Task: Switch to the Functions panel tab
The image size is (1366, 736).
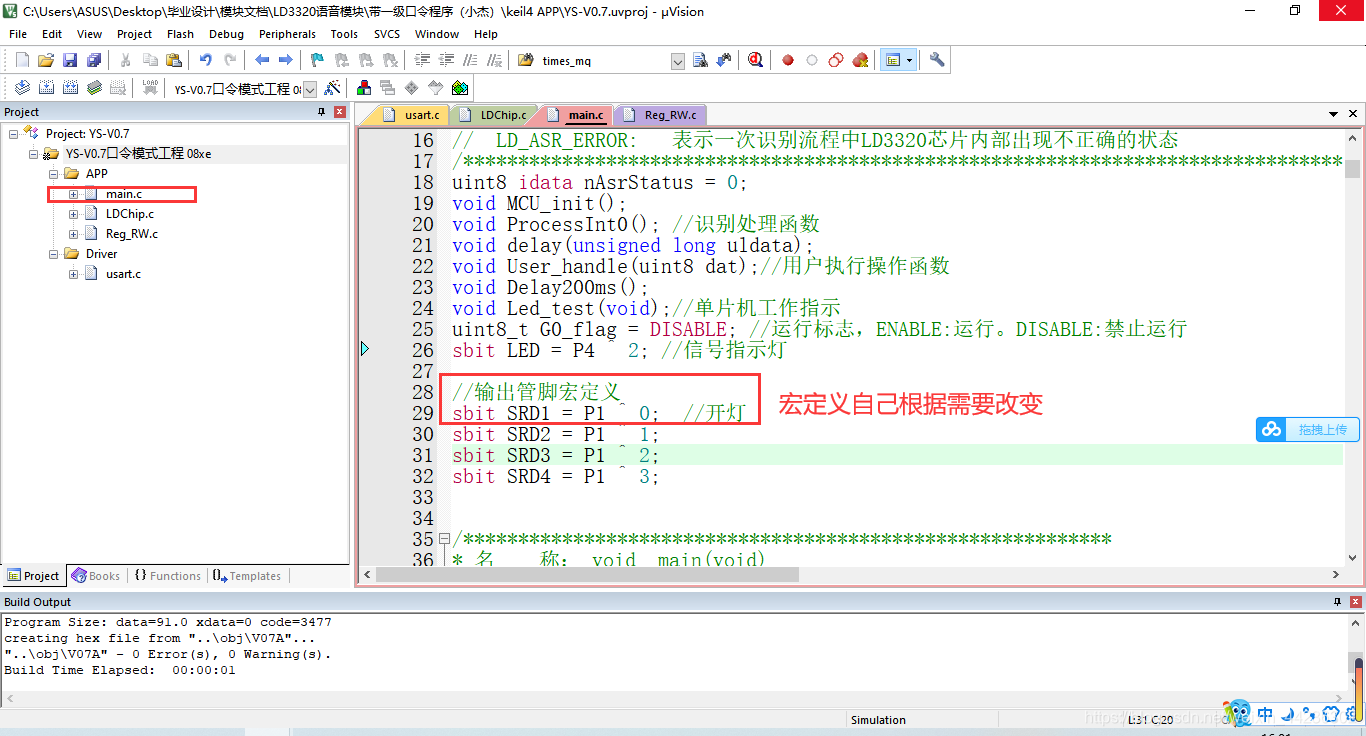Action: point(167,576)
